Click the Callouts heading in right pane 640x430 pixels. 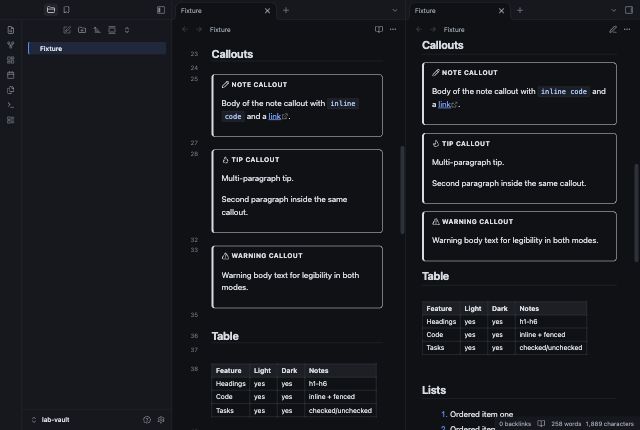coord(442,45)
